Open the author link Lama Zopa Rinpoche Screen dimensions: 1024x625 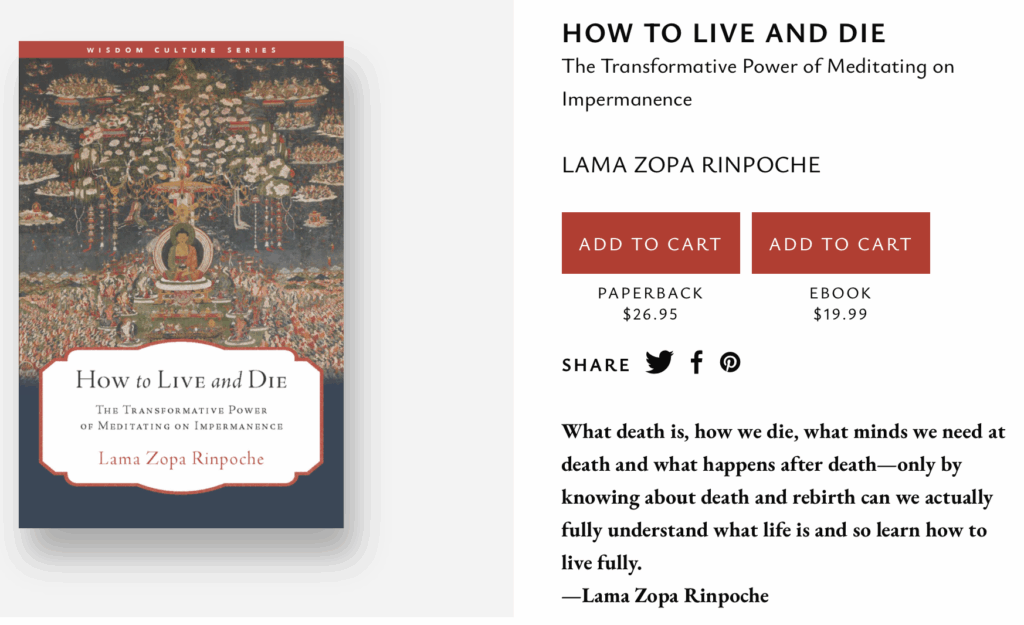pos(691,165)
